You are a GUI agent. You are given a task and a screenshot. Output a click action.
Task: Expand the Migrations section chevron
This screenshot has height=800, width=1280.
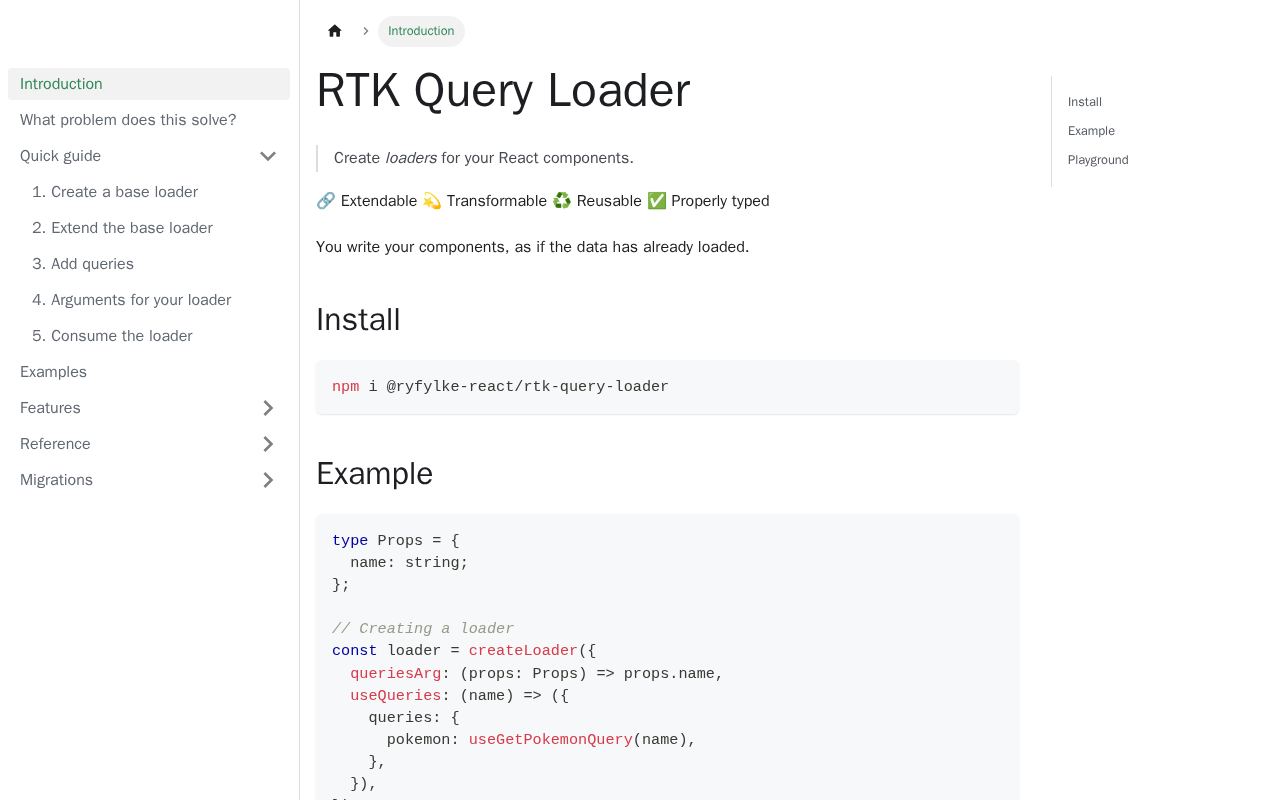[268, 480]
